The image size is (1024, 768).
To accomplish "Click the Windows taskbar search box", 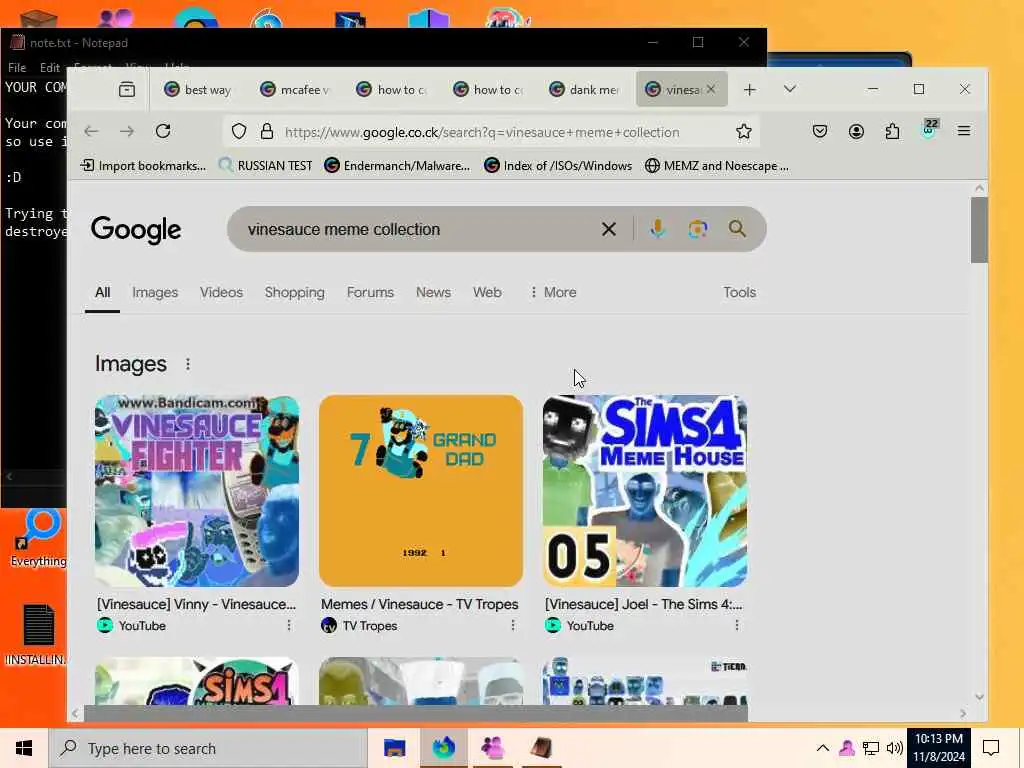I will (208, 748).
